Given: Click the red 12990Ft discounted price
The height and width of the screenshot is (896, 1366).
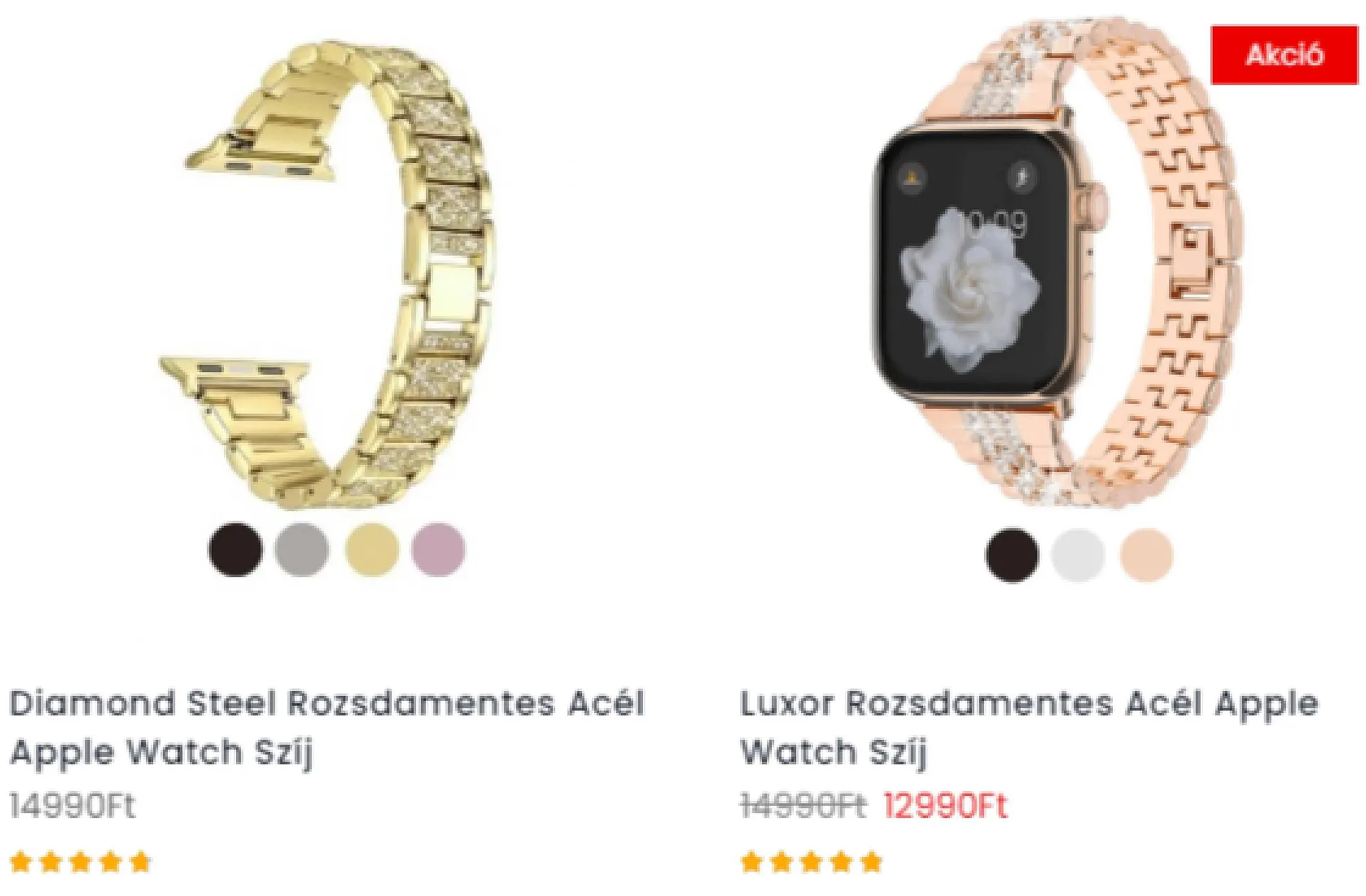Looking at the screenshot, I should tap(946, 806).
